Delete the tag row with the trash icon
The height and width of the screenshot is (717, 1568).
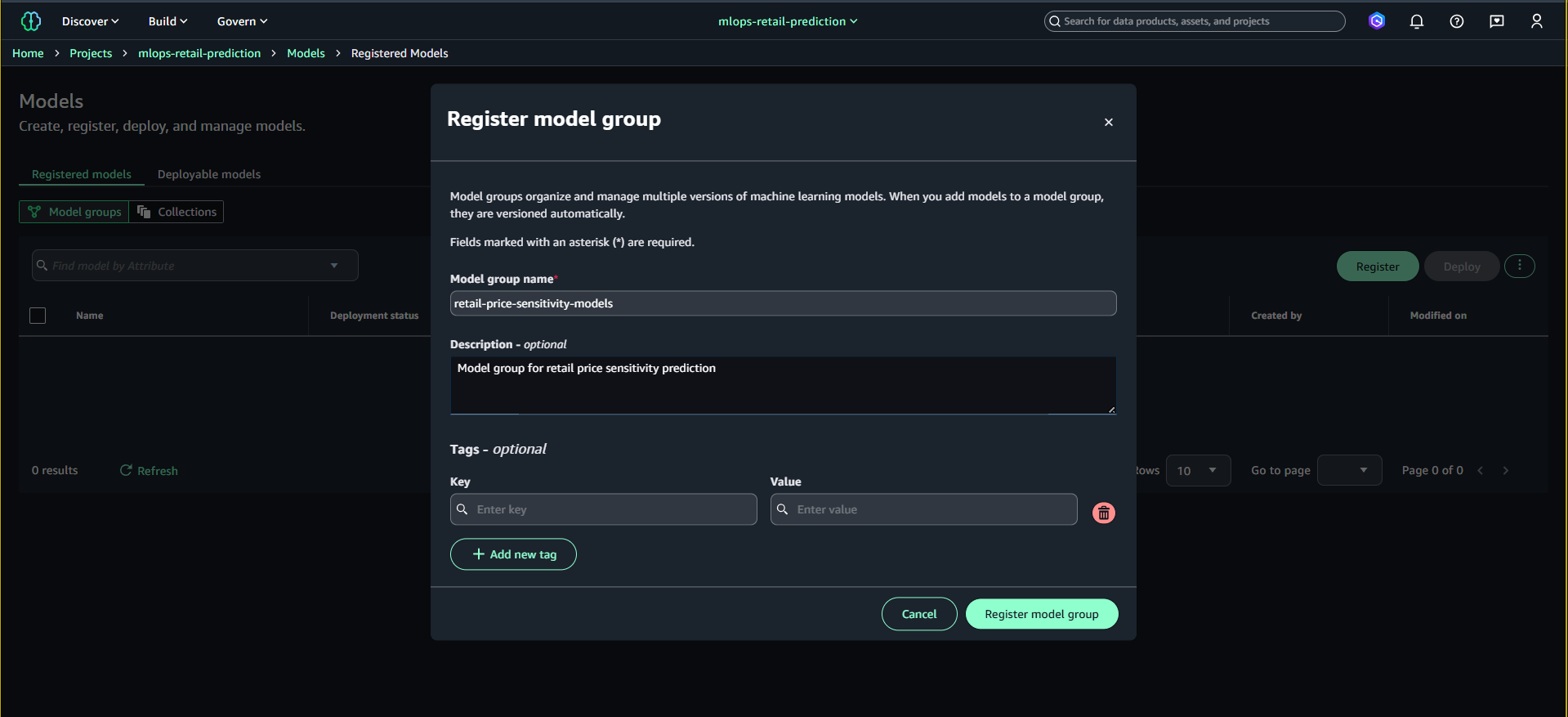click(x=1103, y=513)
